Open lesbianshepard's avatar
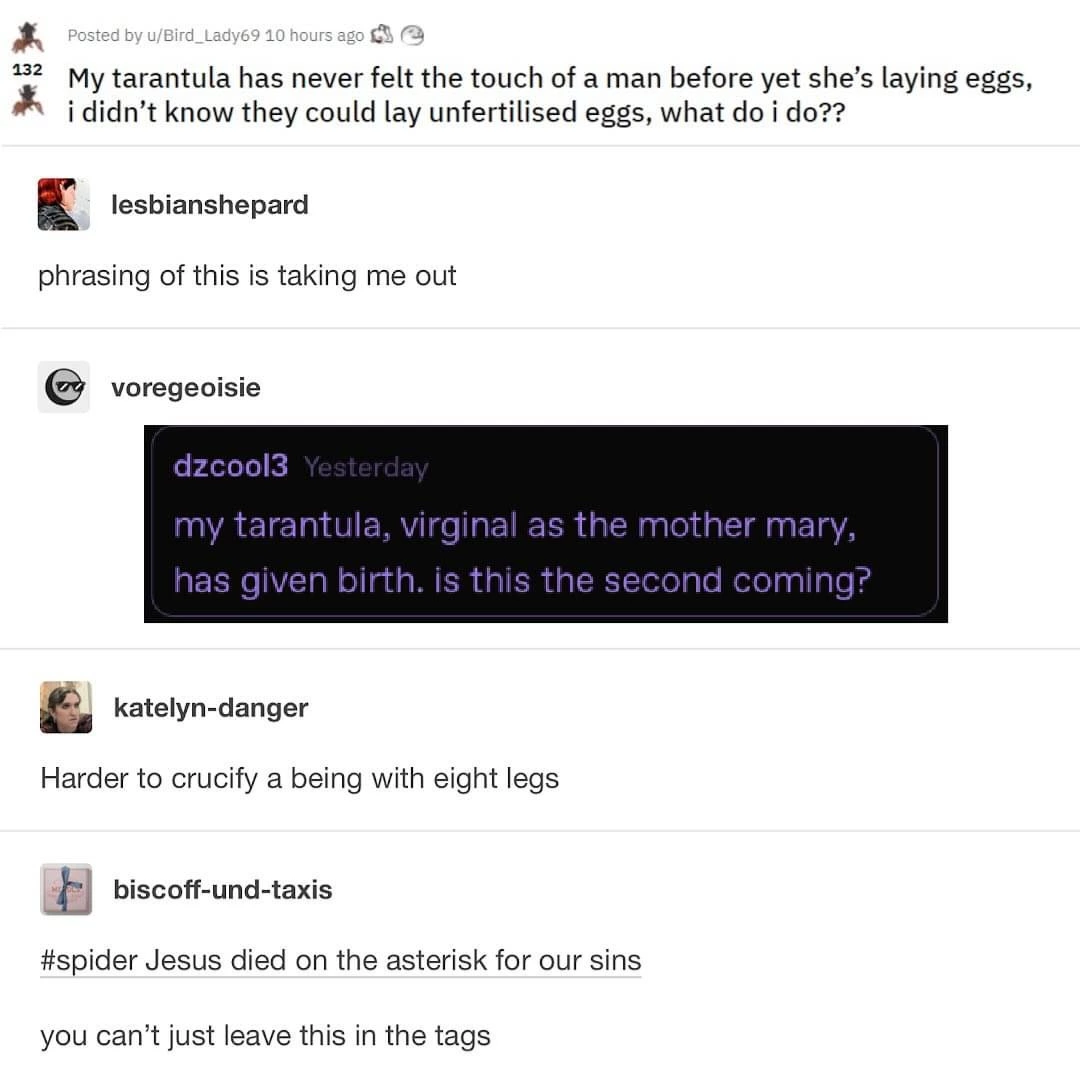1080x1080 pixels. click(x=63, y=205)
